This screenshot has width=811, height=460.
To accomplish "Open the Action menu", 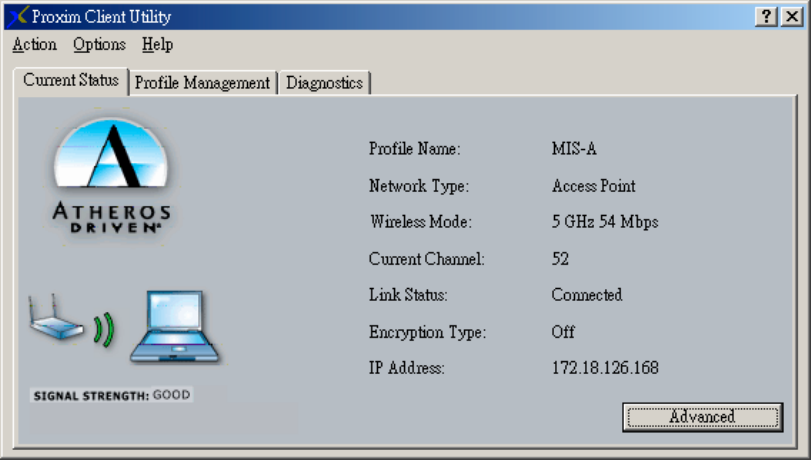I will pyautogui.click(x=35, y=44).
